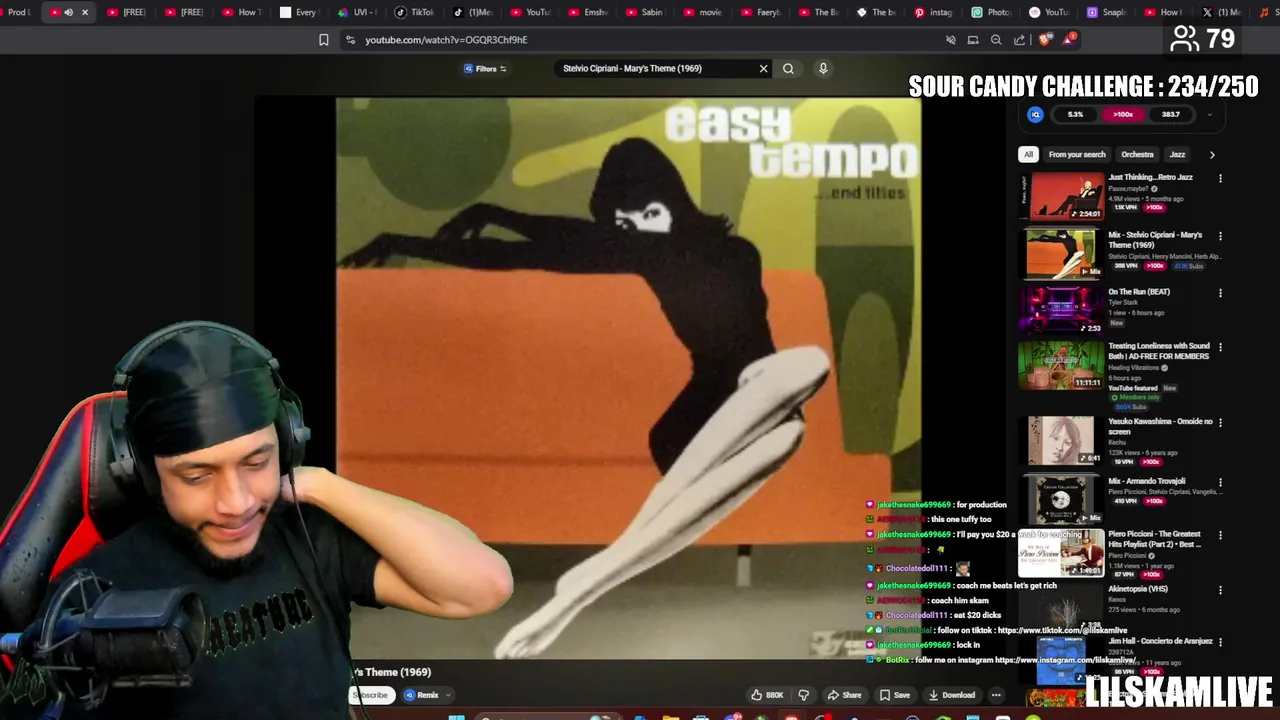Open the three-dot more actions under the video

coord(996,695)
